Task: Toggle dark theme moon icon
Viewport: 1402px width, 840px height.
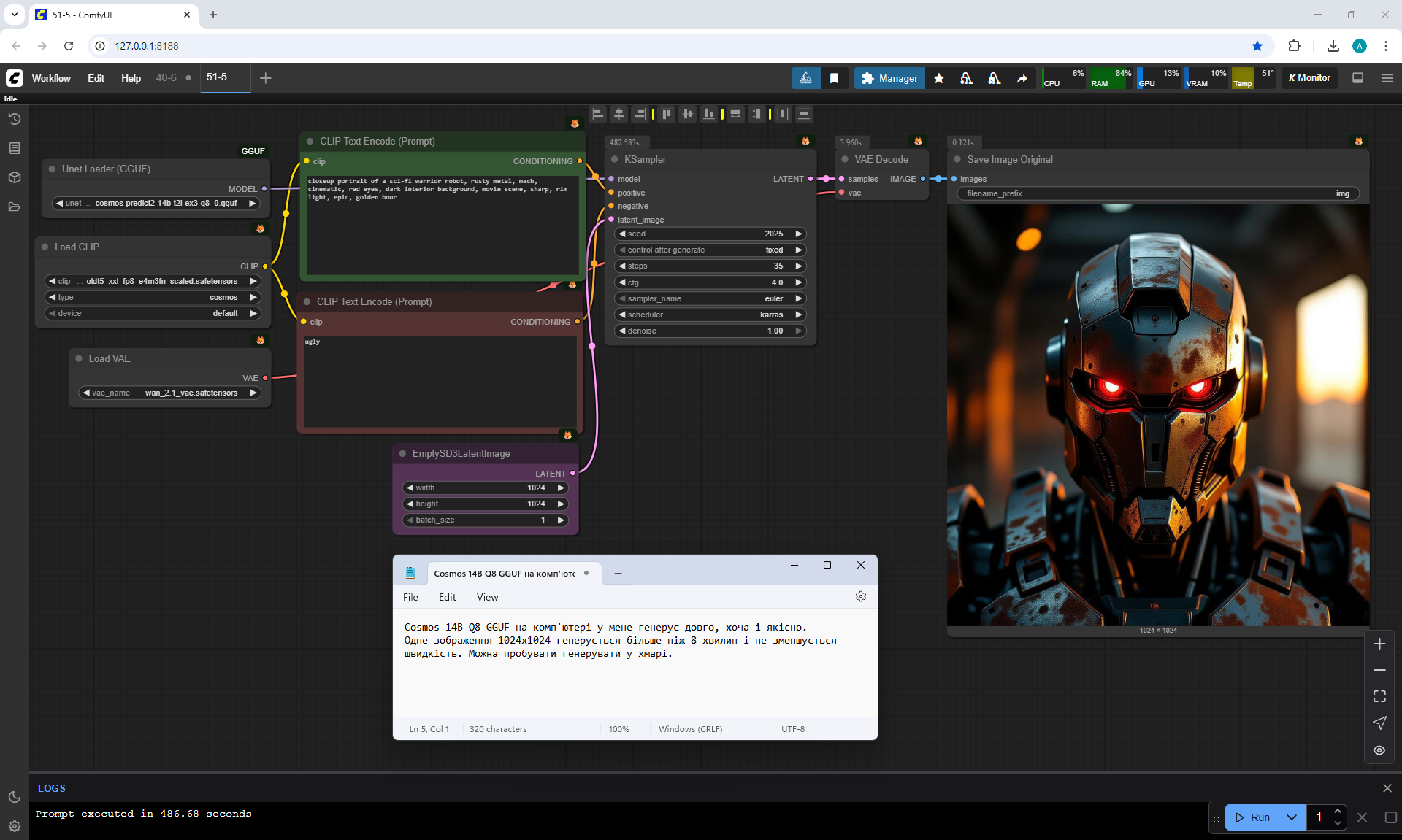Action: 14,797
